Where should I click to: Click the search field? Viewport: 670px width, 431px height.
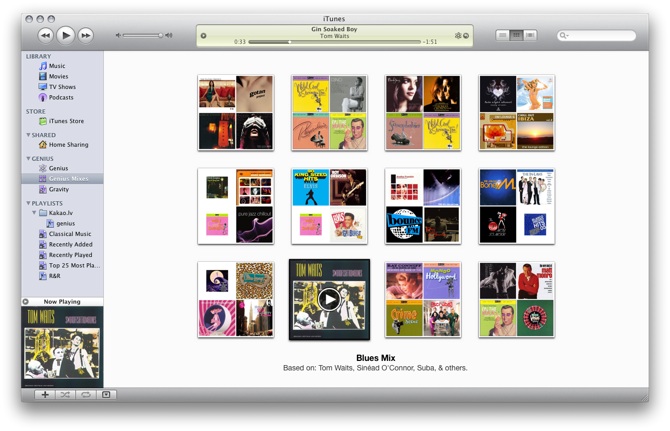[597, 35]
